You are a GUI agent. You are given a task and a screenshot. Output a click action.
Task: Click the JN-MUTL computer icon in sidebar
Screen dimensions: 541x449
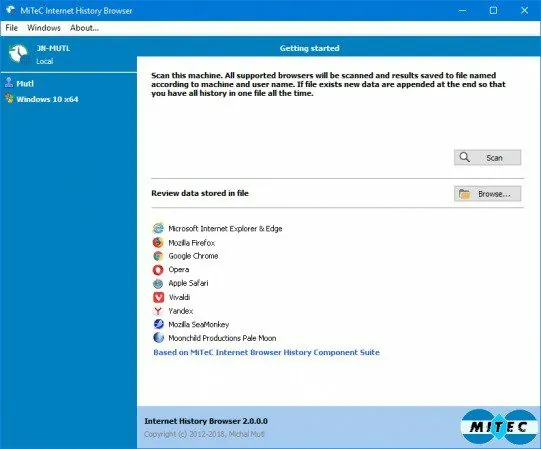[x=18, y=54]
